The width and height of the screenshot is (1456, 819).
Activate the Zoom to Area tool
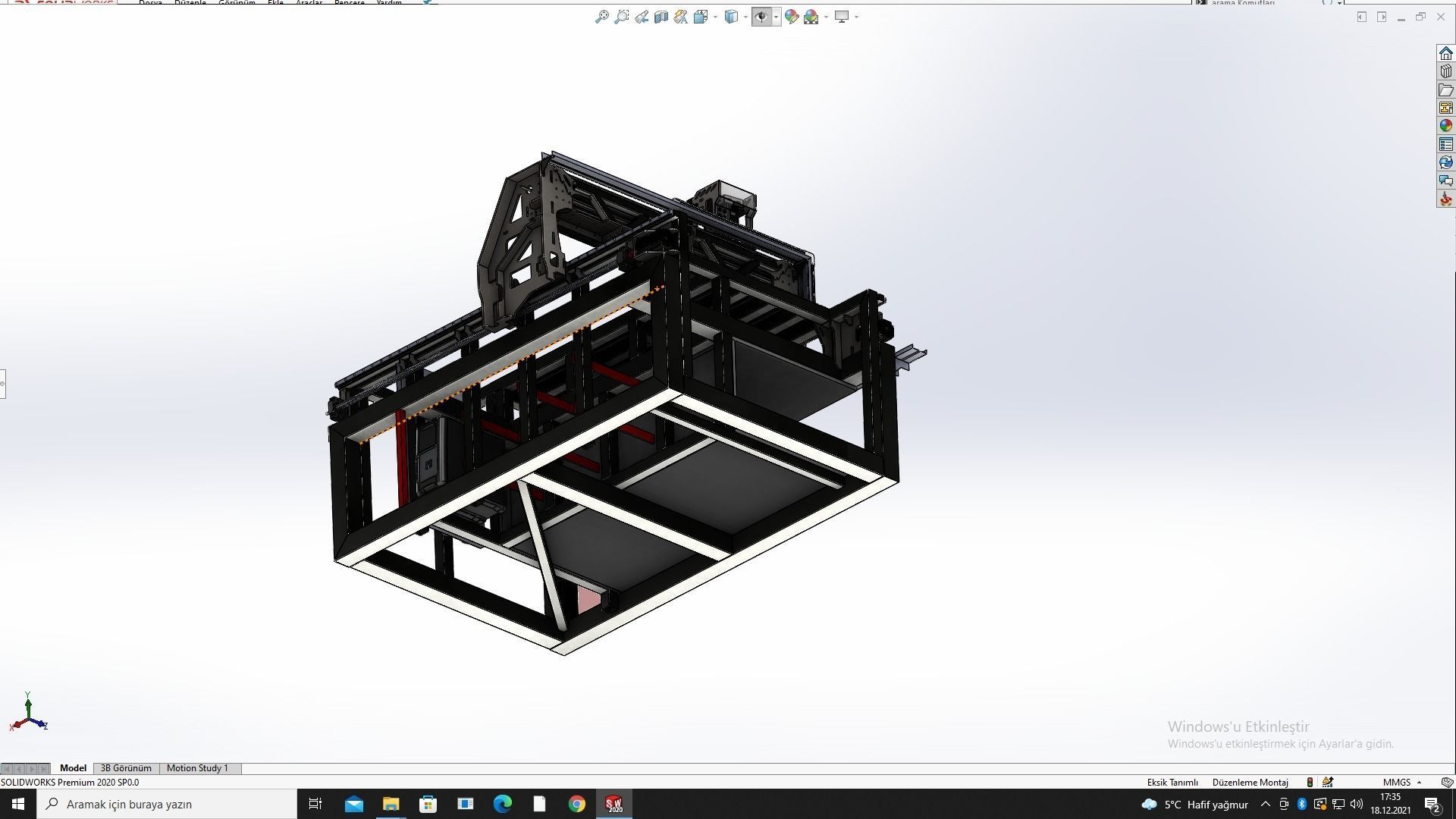click(622, 17)
